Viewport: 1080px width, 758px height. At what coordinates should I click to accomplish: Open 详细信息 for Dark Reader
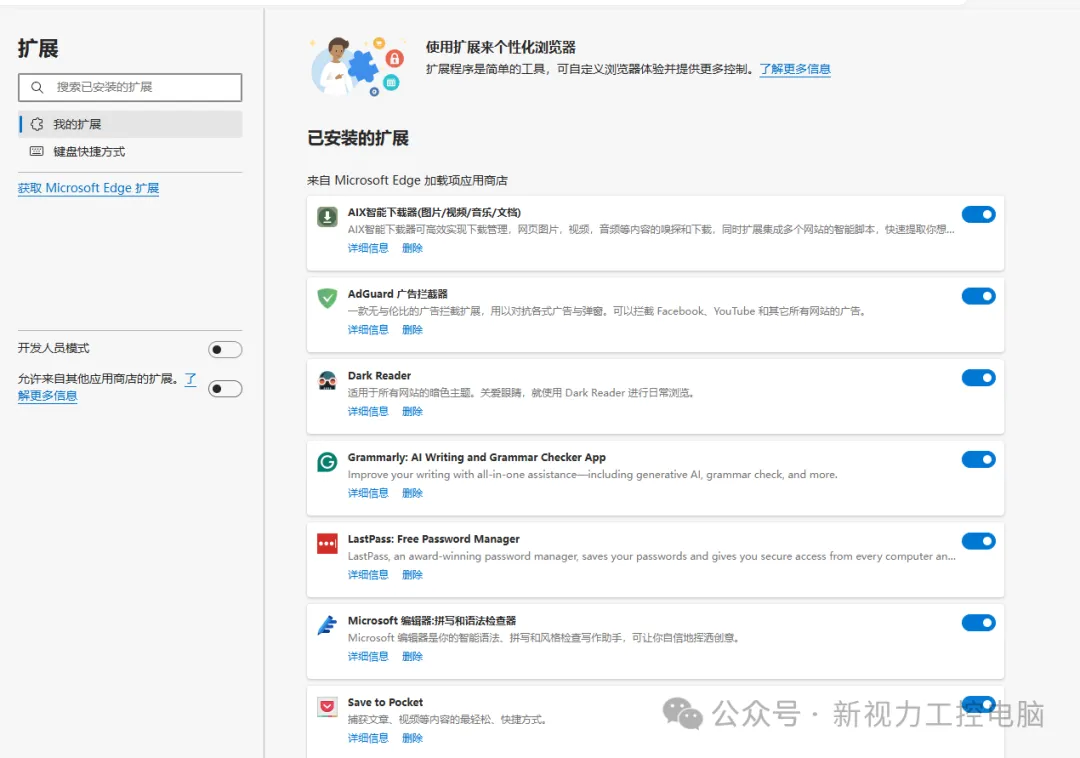pos(368,411)
